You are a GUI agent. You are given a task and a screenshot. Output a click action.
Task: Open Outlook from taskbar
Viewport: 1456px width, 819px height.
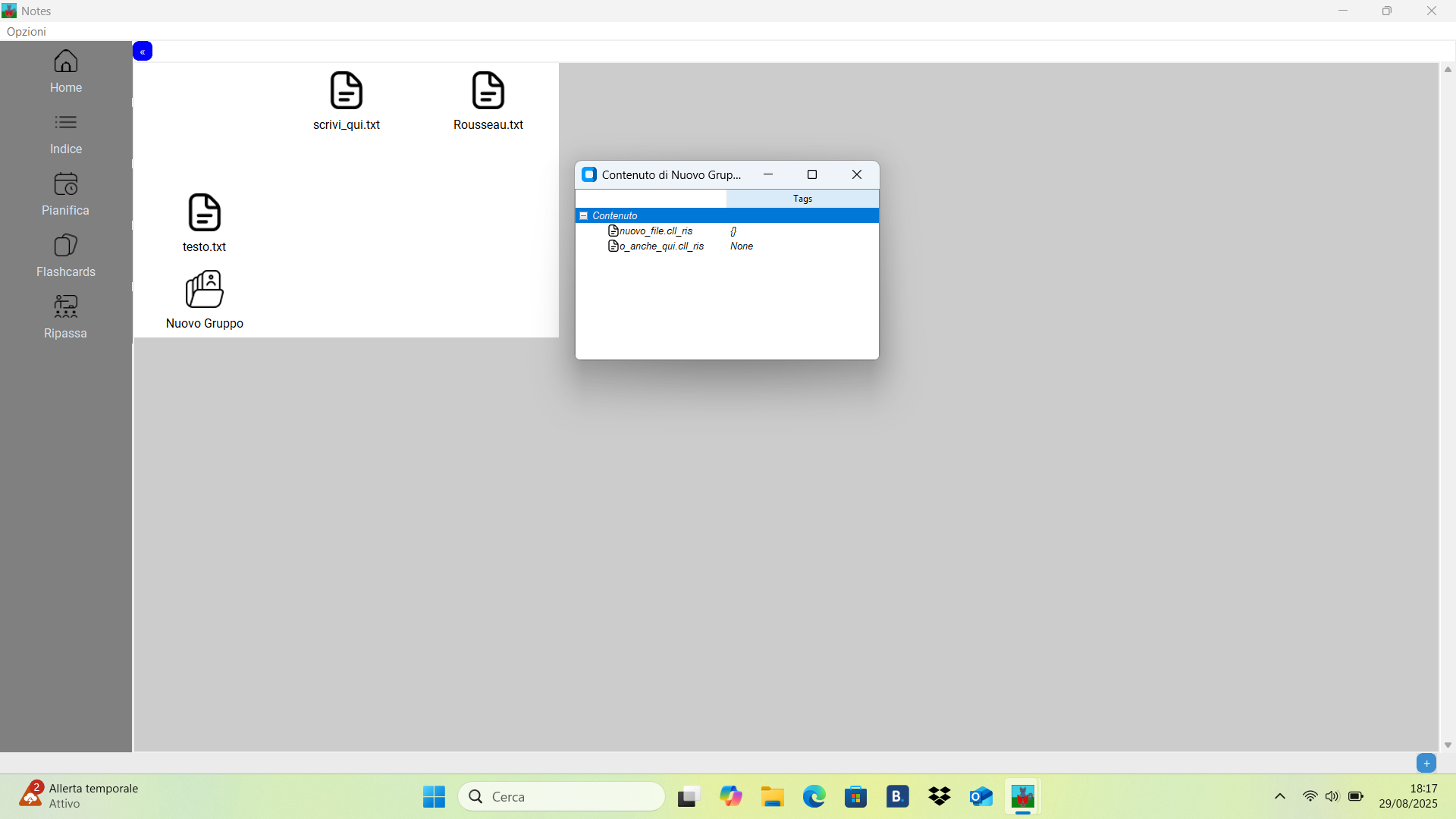tap(981, 796)
